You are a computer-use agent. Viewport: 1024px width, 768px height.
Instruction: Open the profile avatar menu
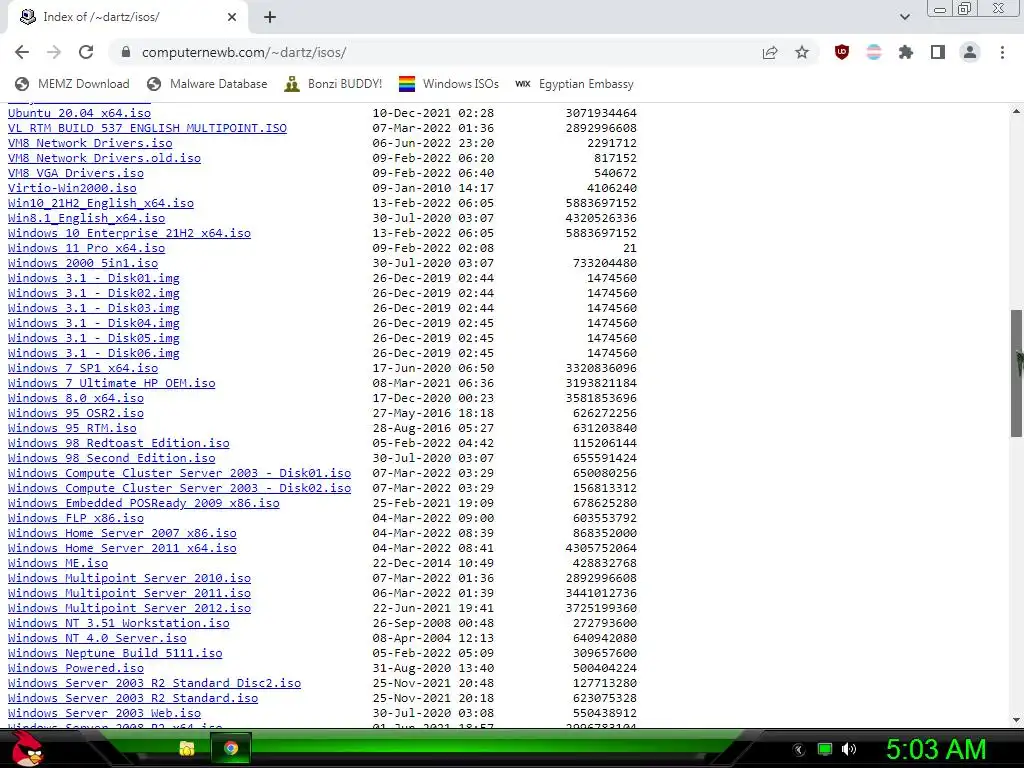click(970, 52)
